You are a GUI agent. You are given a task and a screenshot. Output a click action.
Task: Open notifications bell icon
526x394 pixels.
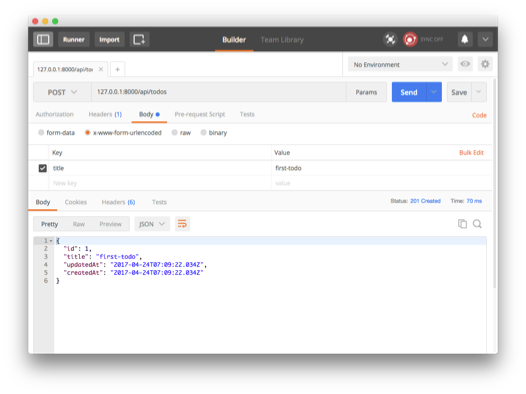tap(465, 39)
